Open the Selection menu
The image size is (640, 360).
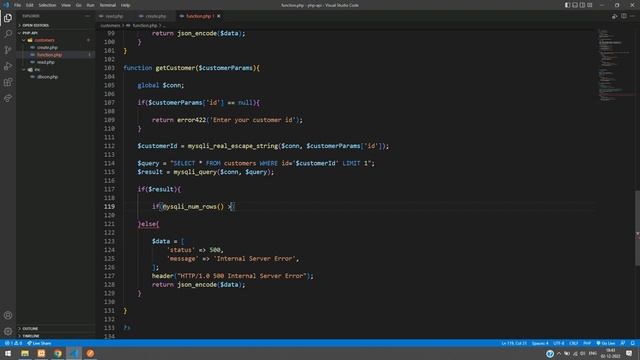click(47, 5)
